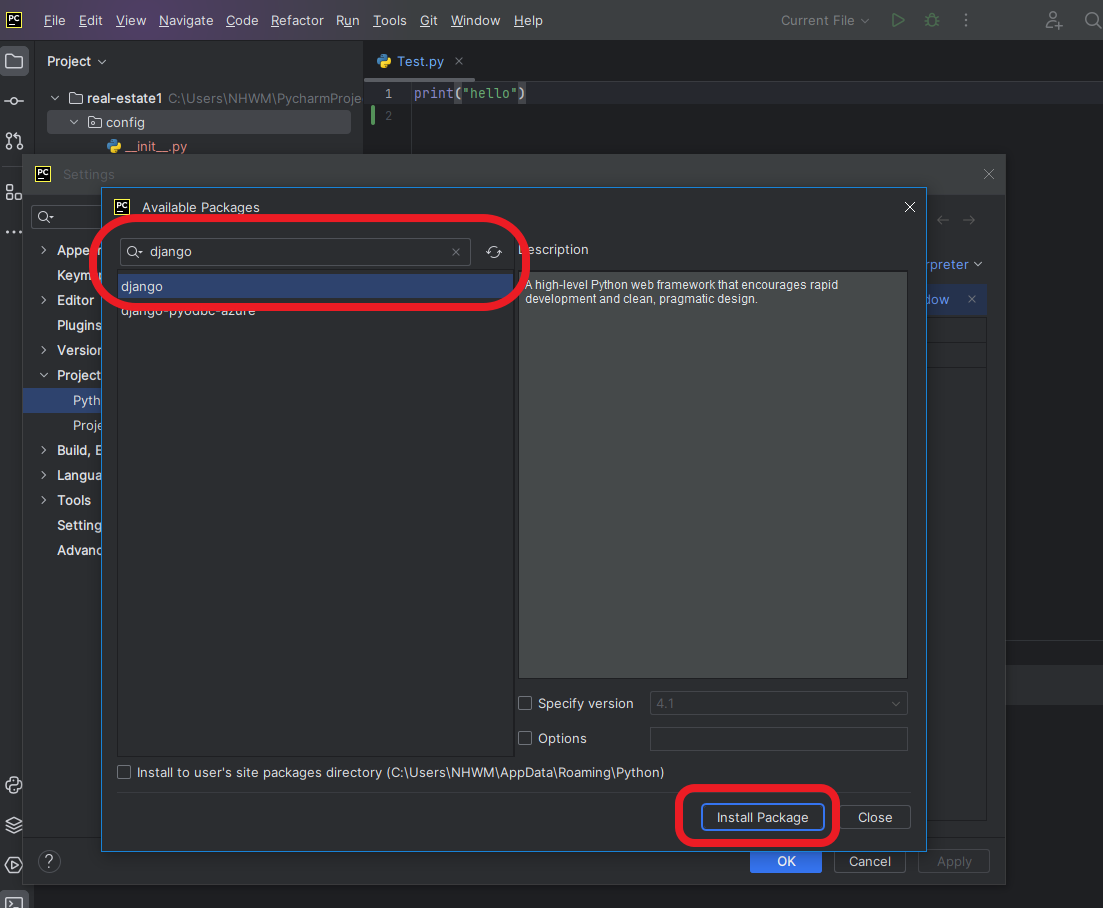Open the Help menu
The image size is (1103, 908).
528,20
